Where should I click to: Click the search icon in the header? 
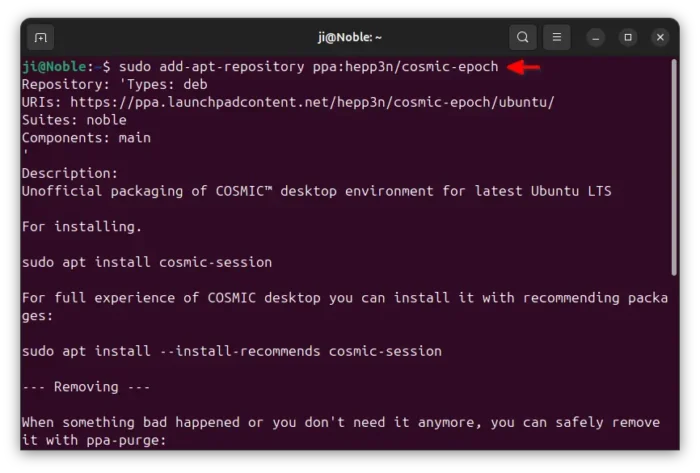[x=523, y=38]
